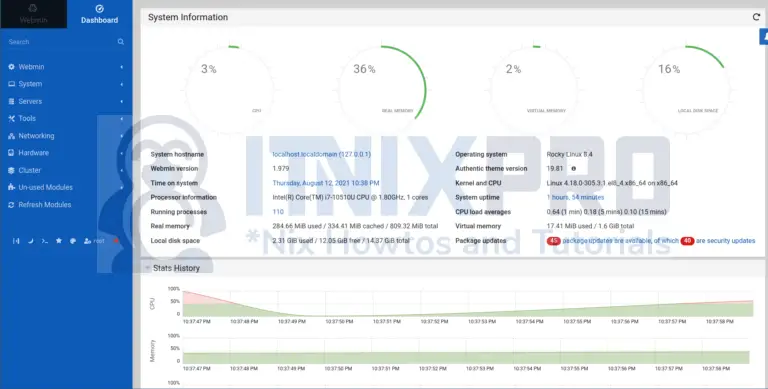Refresh the System Information panel

pyautogui.click(x=756, y=17)
